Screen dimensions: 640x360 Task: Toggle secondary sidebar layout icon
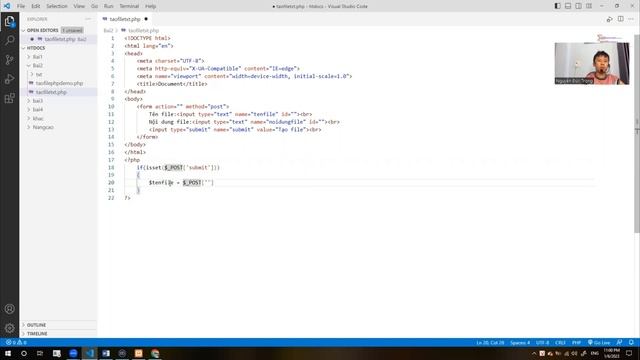click(x=578, y=6)
